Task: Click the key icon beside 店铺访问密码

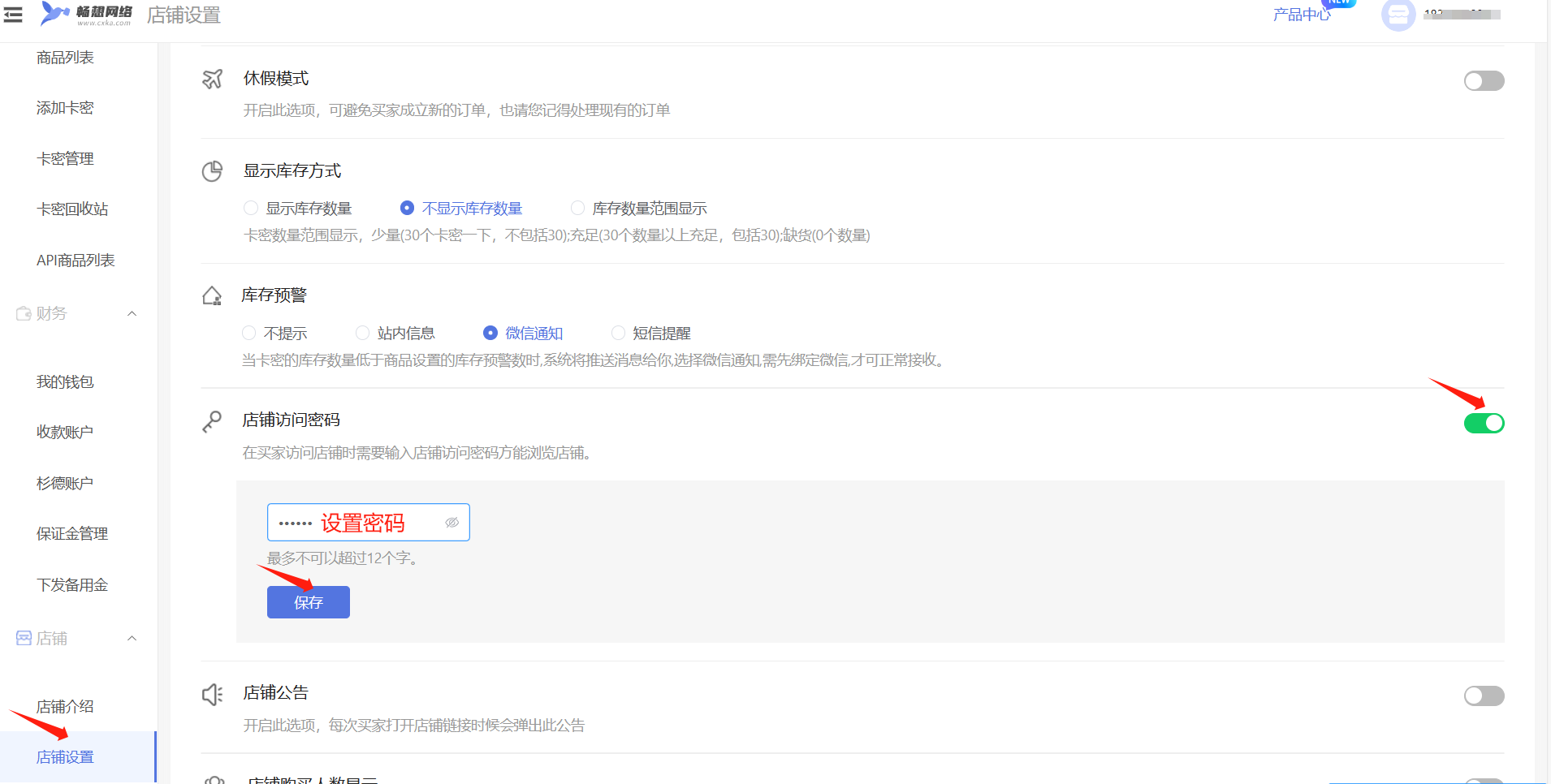Action: 212,421
